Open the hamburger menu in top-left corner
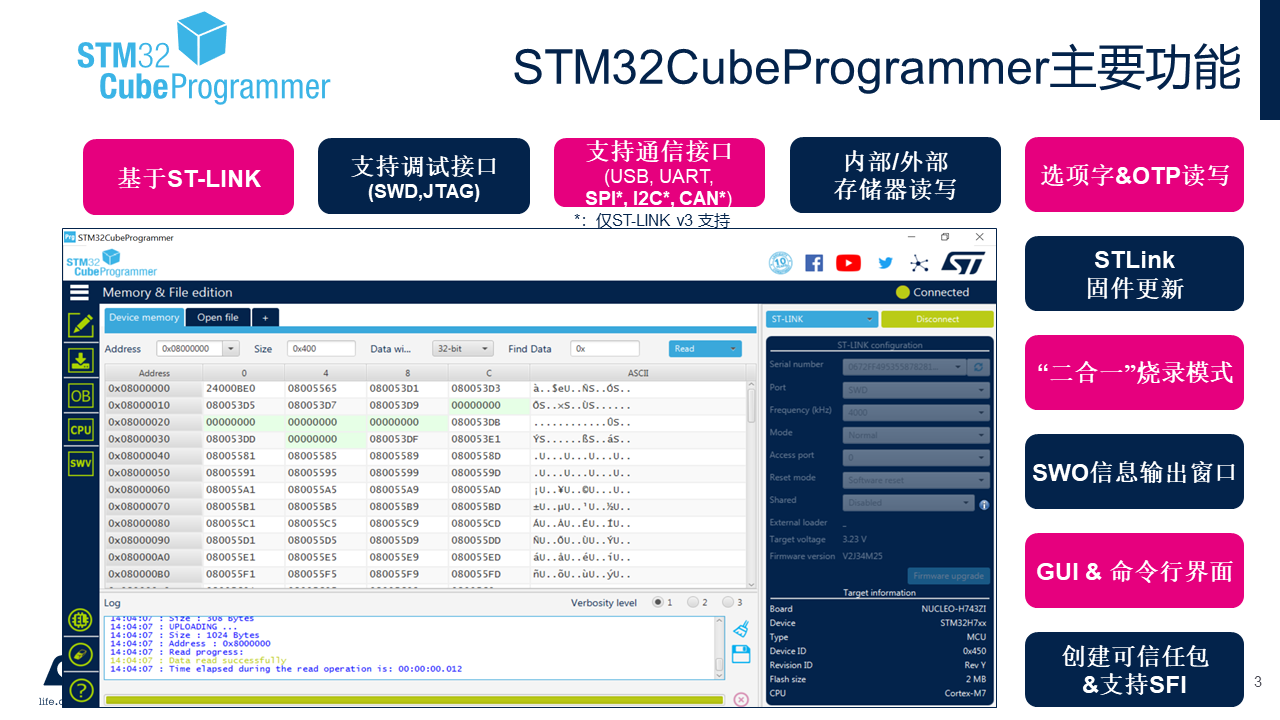Image resolution: width=1280 pixels, height=720 pixels. tap(79, 293)
